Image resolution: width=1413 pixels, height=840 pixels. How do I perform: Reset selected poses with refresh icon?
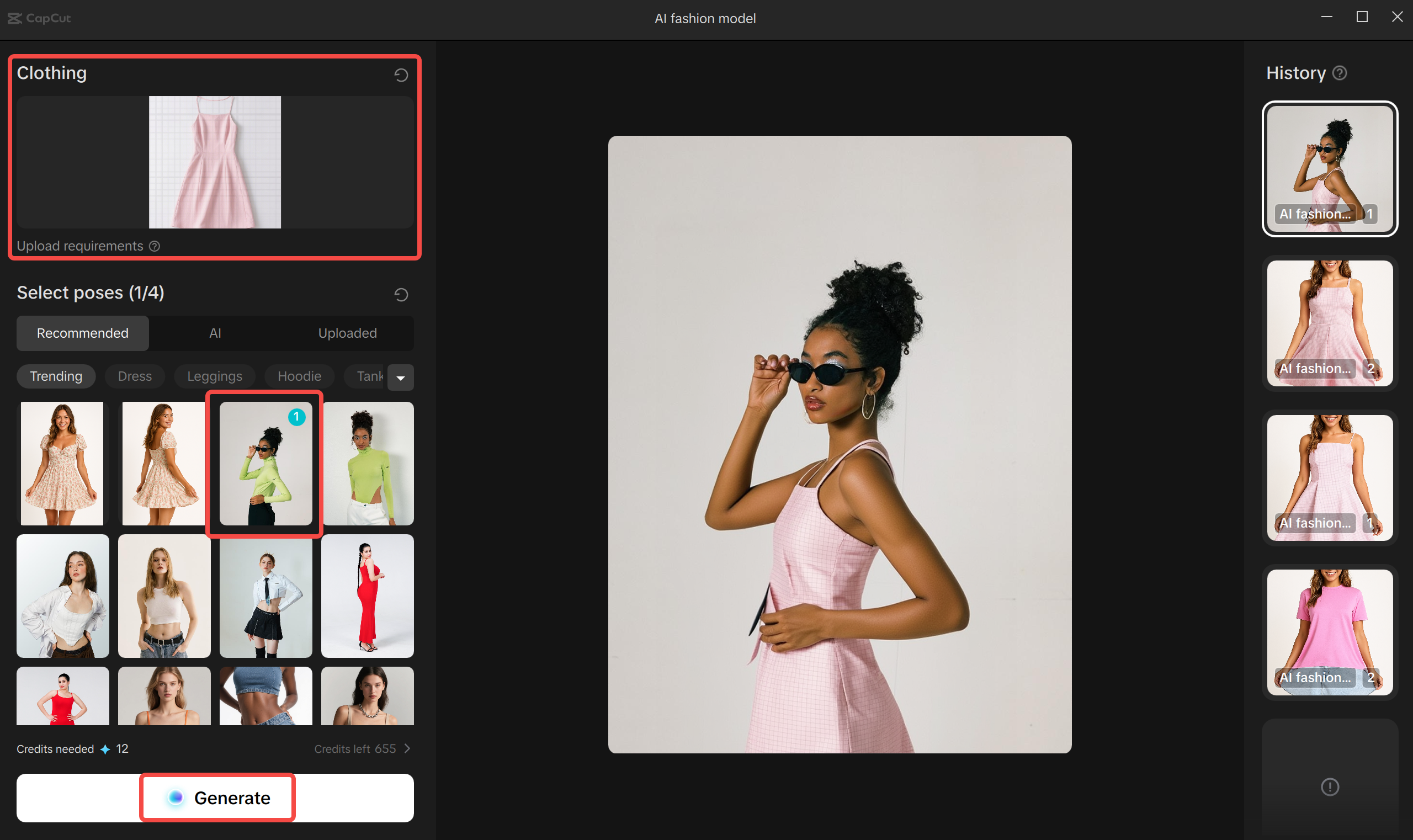pyautogui.click(x=401, y=294)
